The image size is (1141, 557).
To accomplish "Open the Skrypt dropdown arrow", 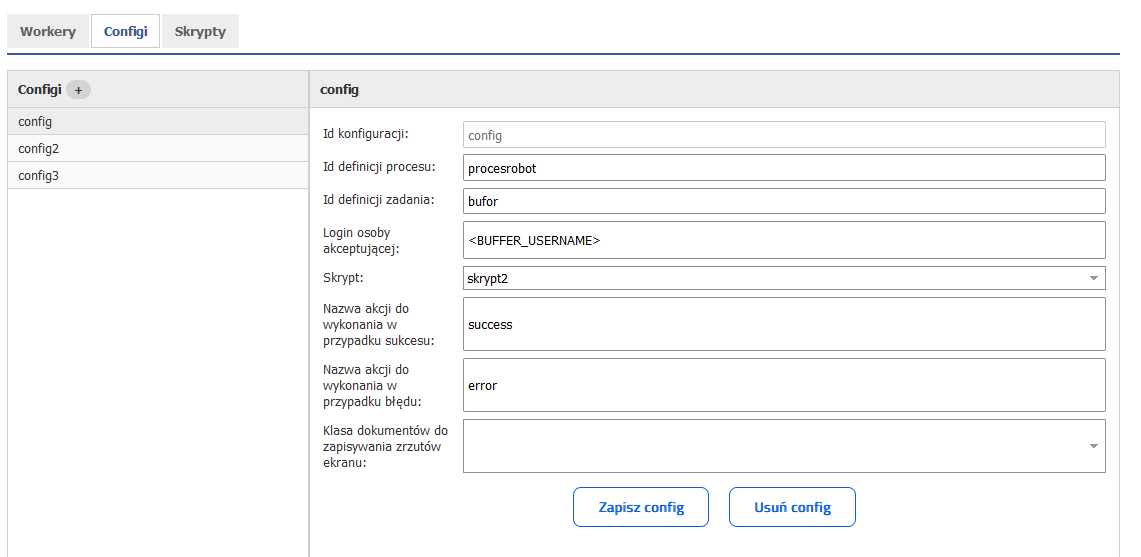I will click(1093, 278).
